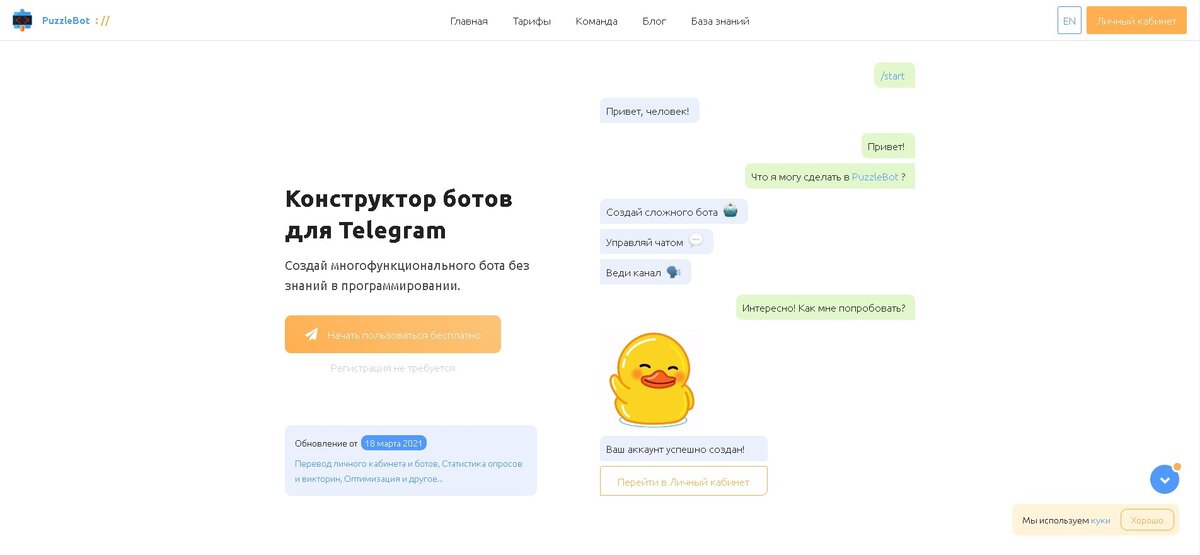Click the robot emoji in Создай сложного бота

730,211
